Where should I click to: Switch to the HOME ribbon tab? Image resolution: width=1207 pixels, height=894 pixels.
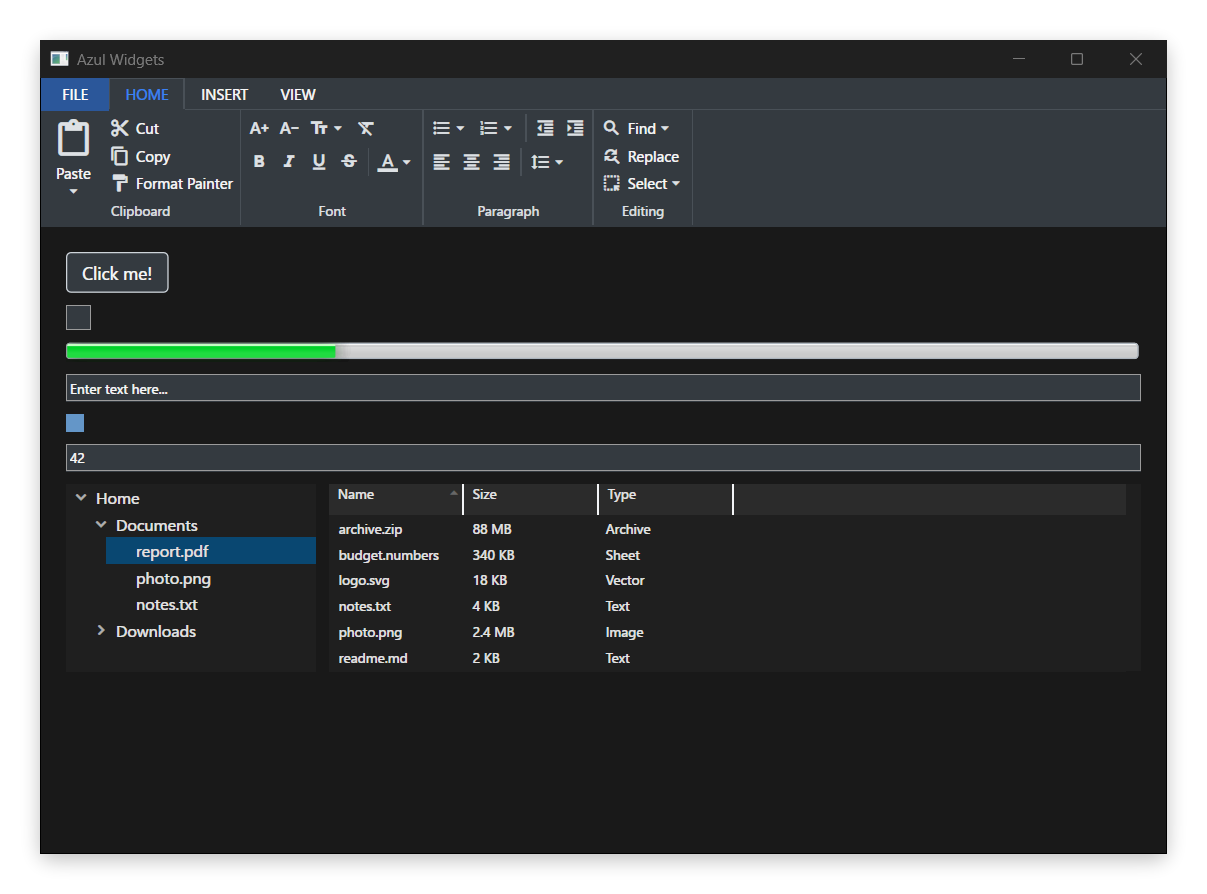(147, 94)
